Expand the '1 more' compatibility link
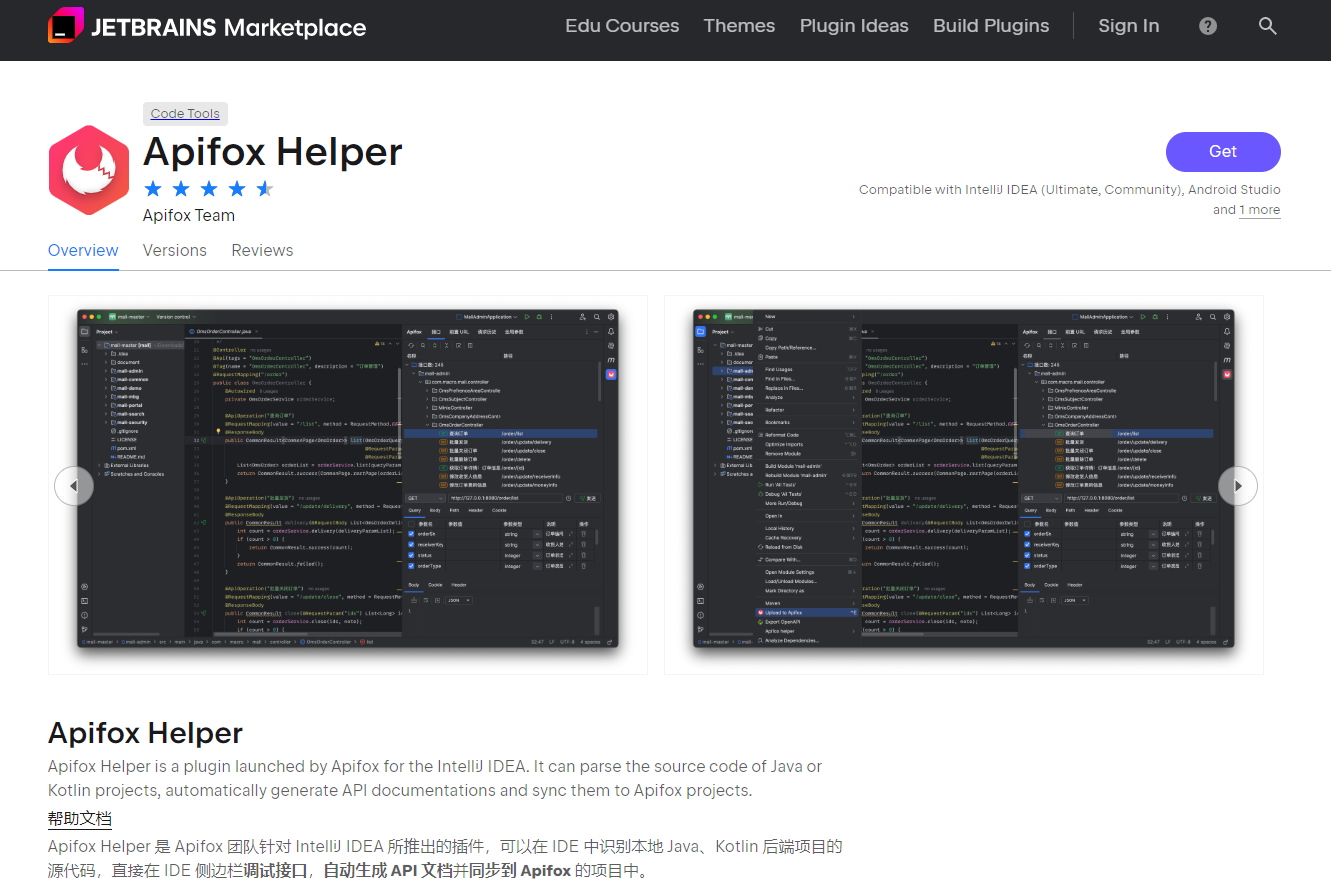Viewport: 1331px width, 888px height. coord(1260,210)
